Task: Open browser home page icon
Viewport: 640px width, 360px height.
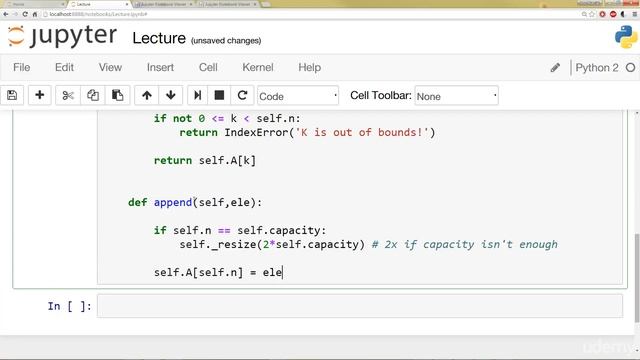Action: tap(35, 14)
